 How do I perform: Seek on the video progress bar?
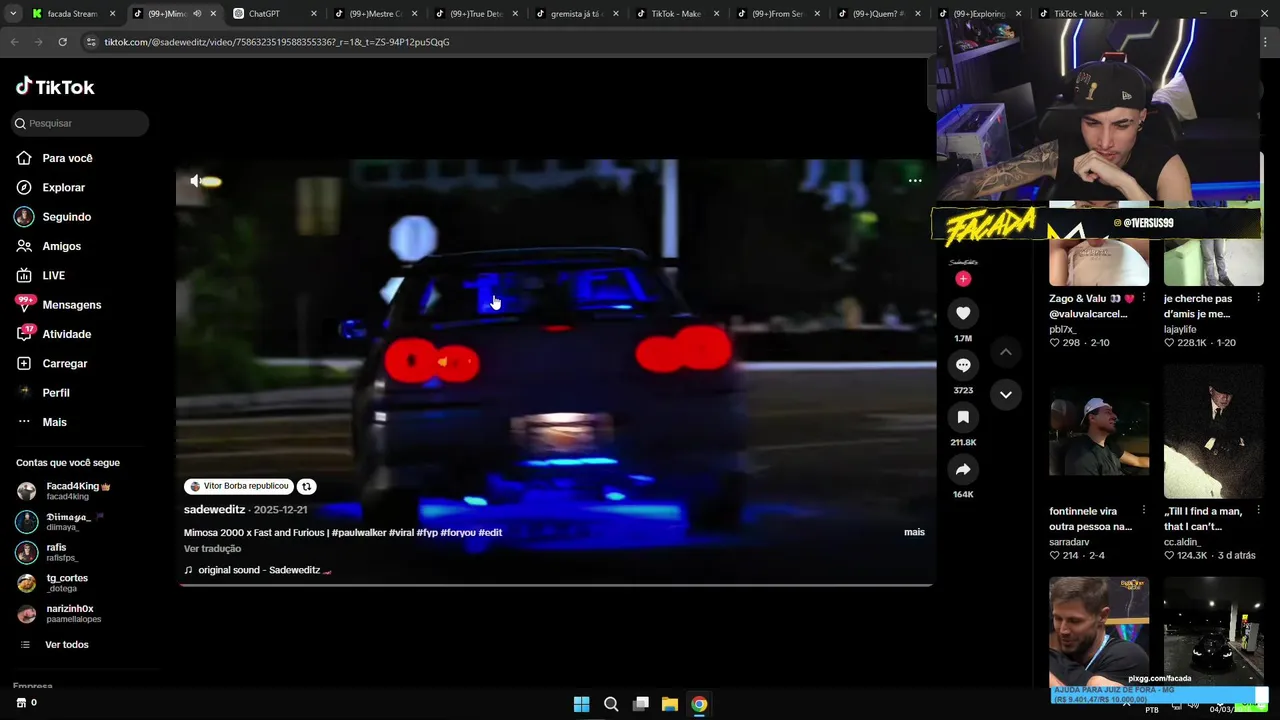(555, 584)
